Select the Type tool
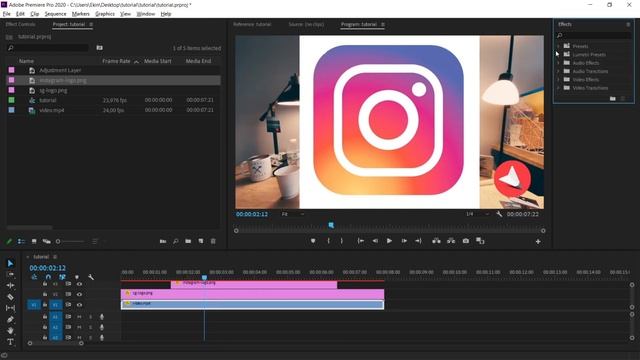640x360 pixels. (10, 342)
